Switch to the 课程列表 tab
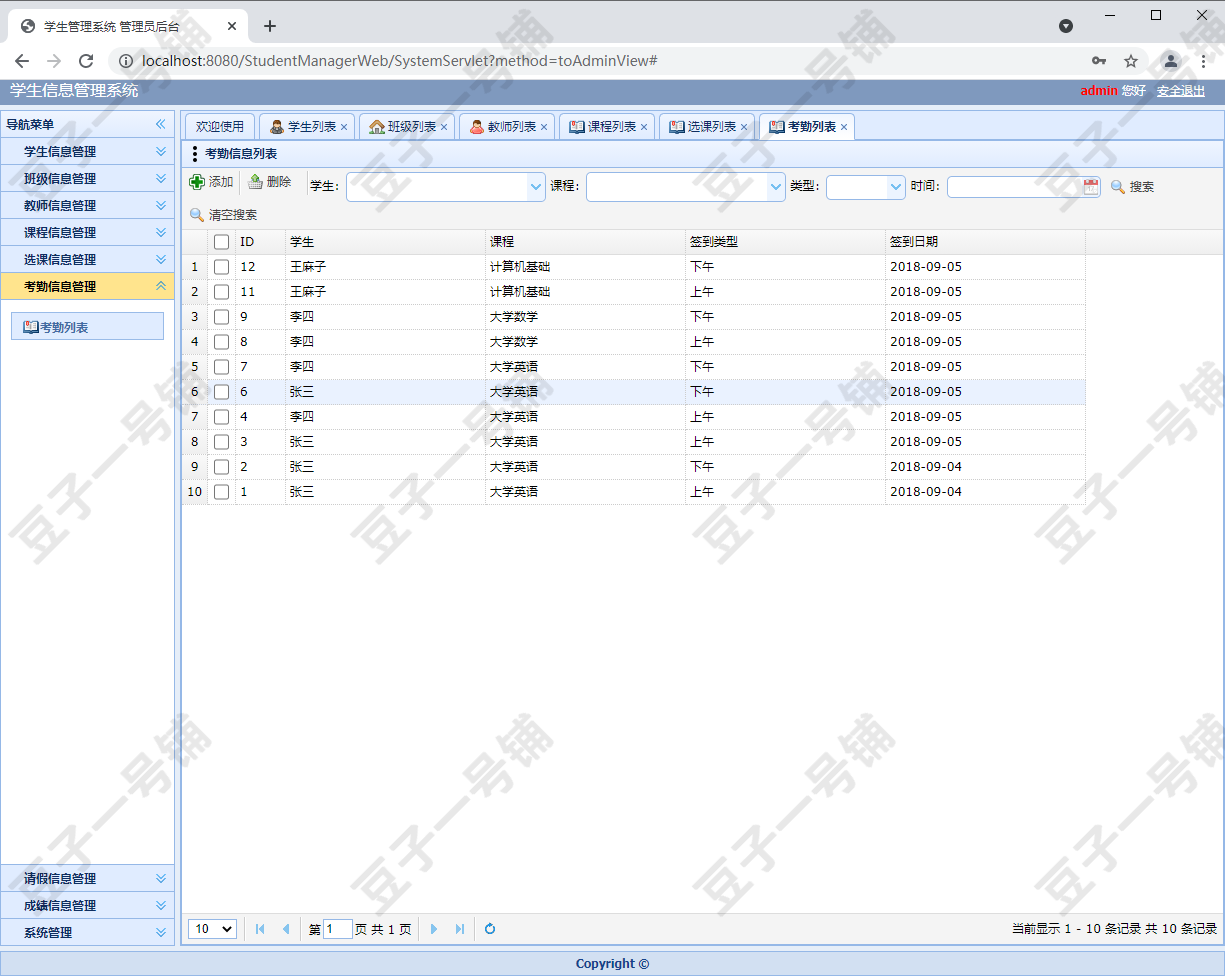The height and width of the screenshot is (976, 1225). pos(605,126)
